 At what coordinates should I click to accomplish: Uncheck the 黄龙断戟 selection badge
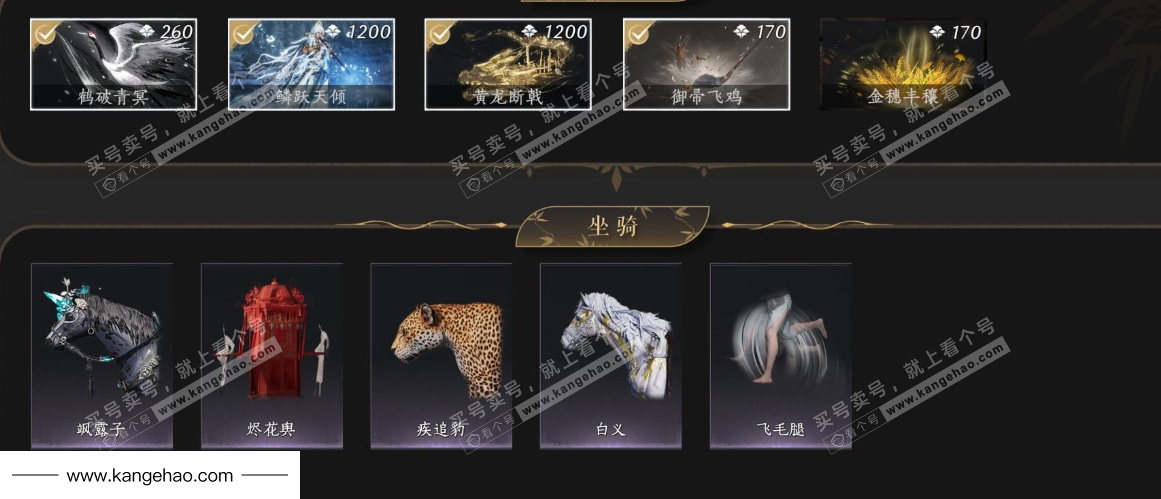tap(438, 33)
